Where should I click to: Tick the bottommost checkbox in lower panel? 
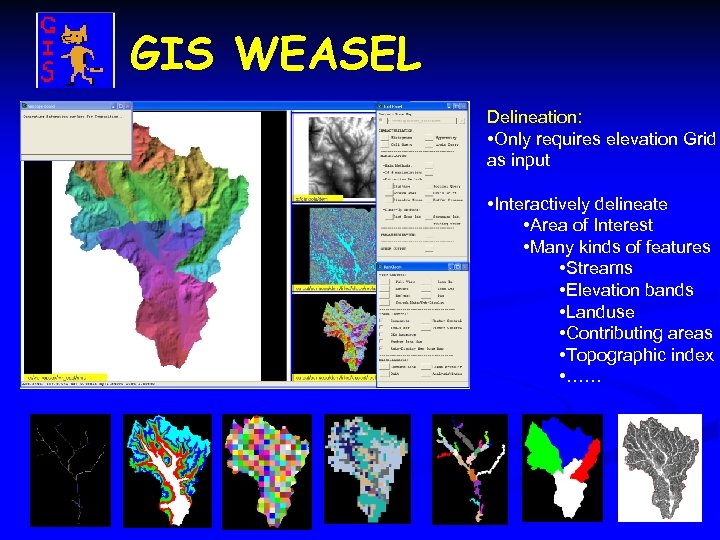click(x=381, y=349)
